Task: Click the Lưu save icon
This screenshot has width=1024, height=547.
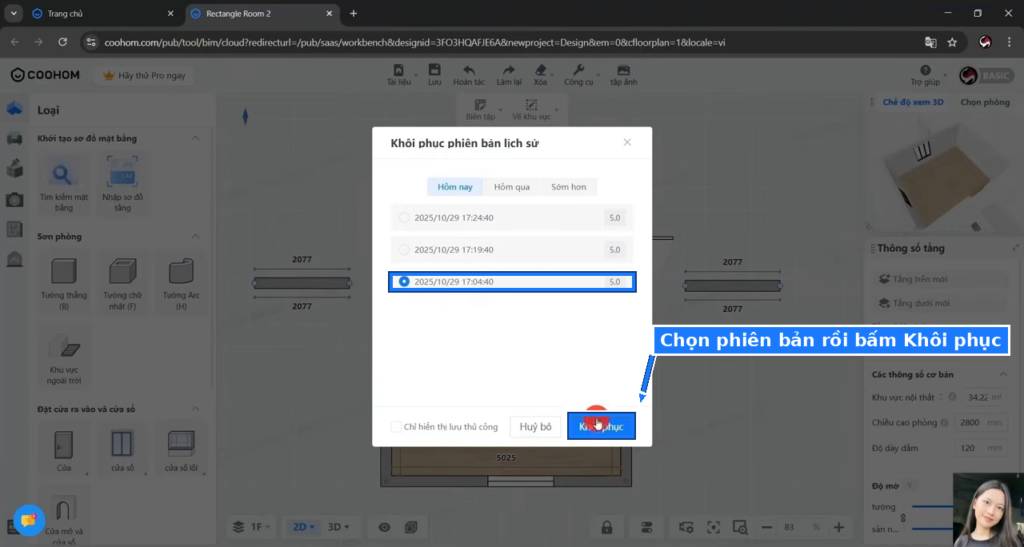Action: [434, 70]
